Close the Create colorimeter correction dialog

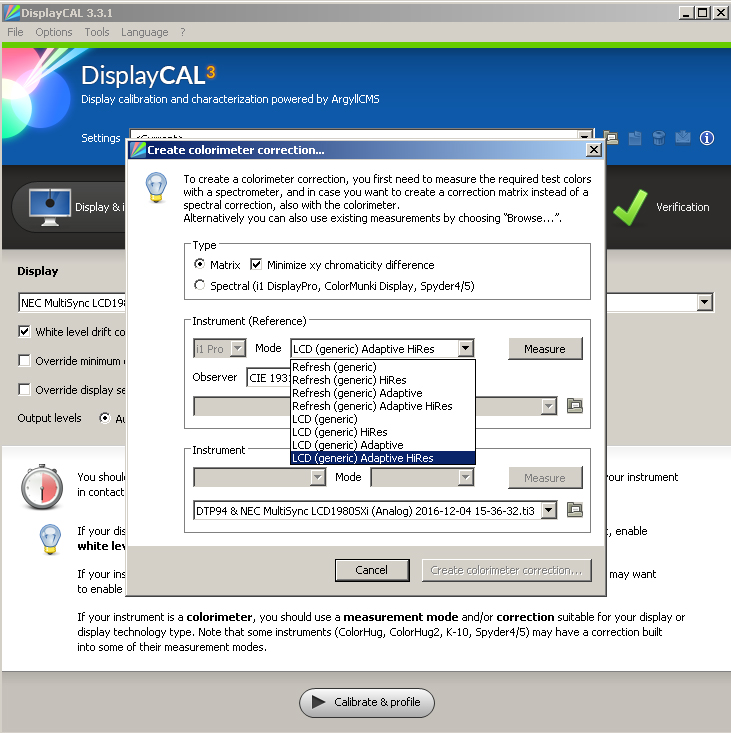[594, 150]
